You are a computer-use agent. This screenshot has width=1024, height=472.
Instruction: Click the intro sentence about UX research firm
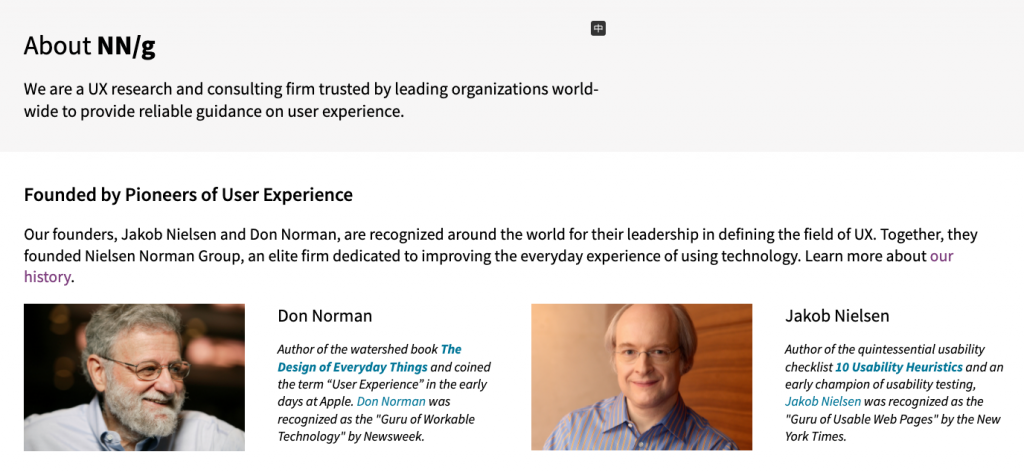coord(311,100)
